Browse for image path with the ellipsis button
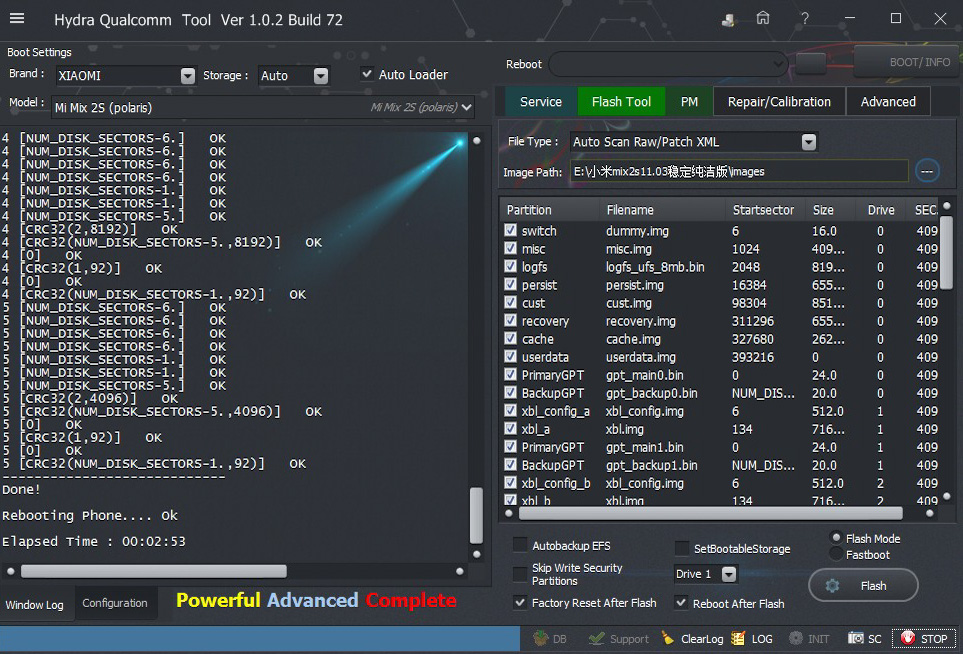Screen dimensions: 963x654 click(x=927, y=171)
